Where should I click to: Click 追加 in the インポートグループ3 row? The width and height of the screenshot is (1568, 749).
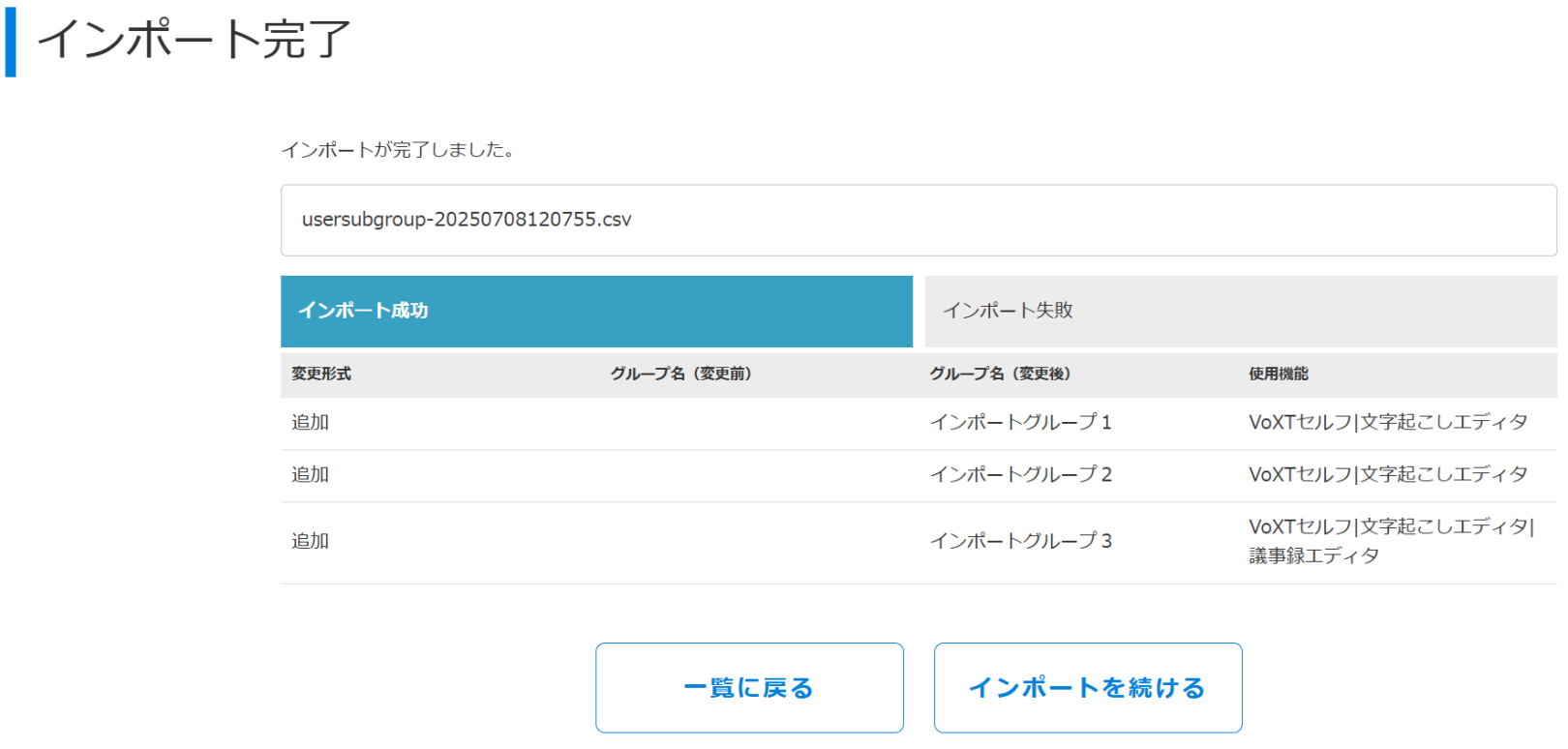tap(311, 541)
